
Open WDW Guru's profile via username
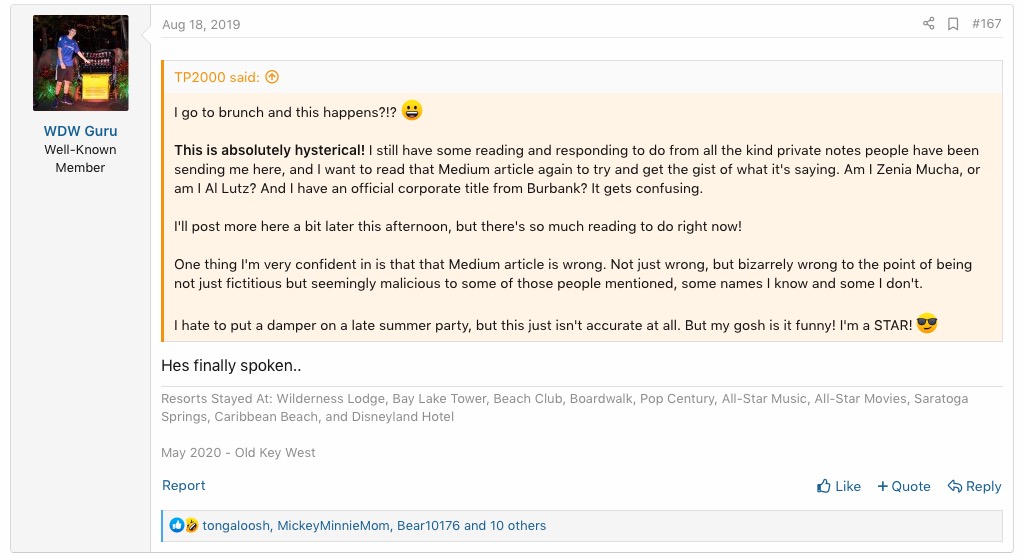(x=80, y=131)
